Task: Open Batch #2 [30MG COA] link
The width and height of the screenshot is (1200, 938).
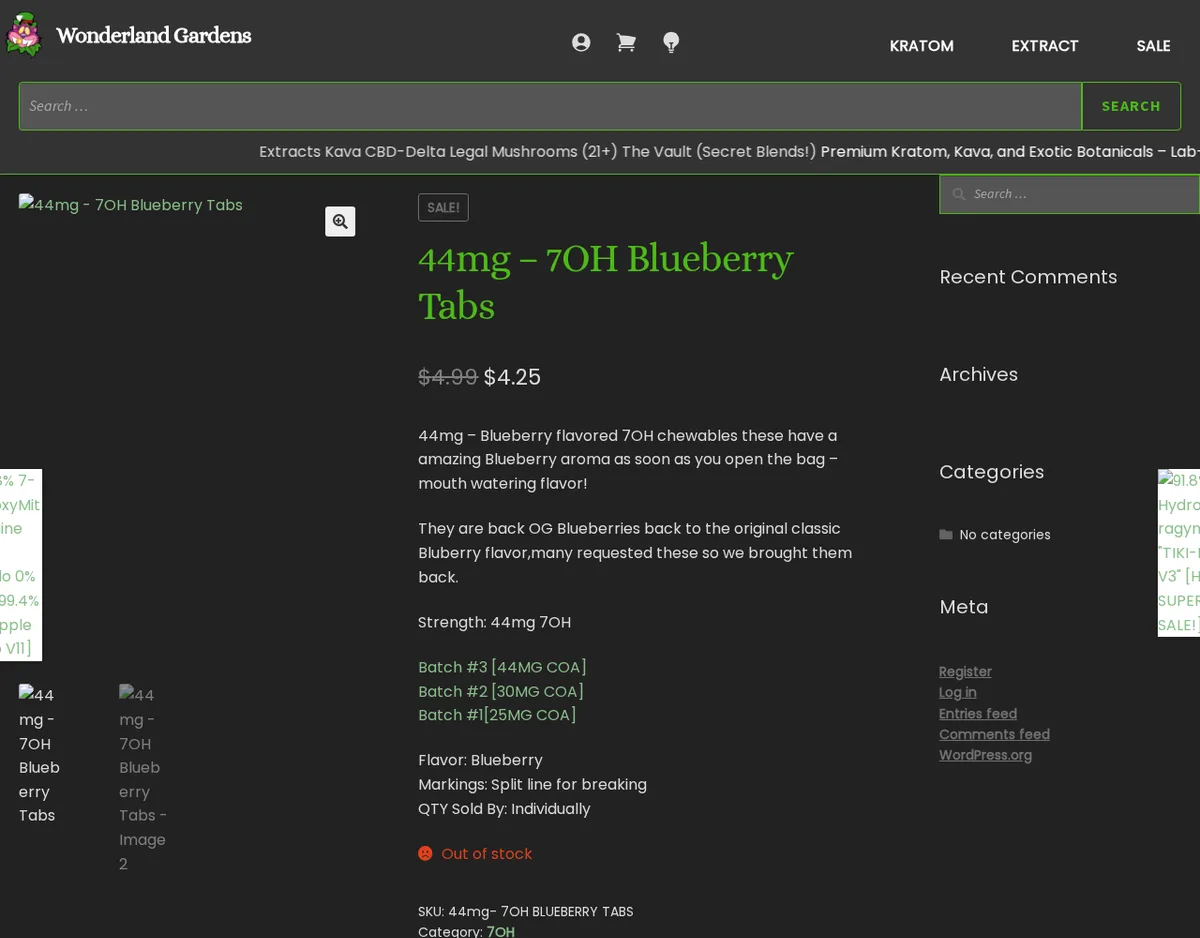Action: click(501, 691)
